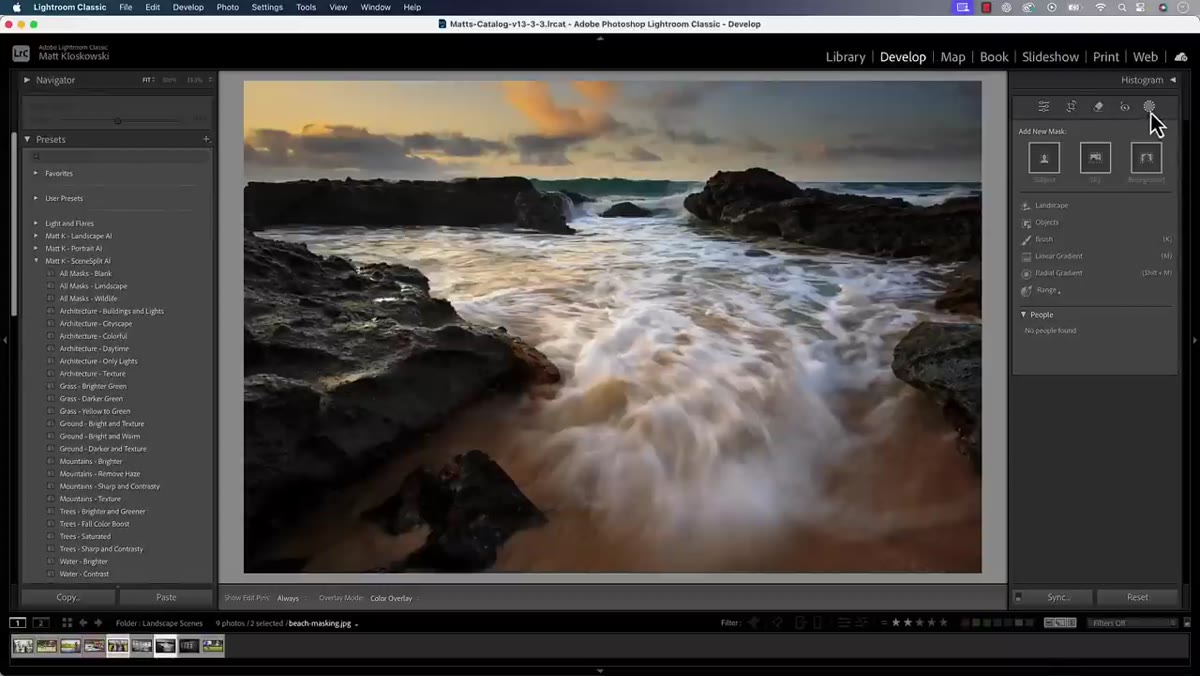Toggle second window display button 2
This screenshot has width=1200, height=676.
point(41,623)
